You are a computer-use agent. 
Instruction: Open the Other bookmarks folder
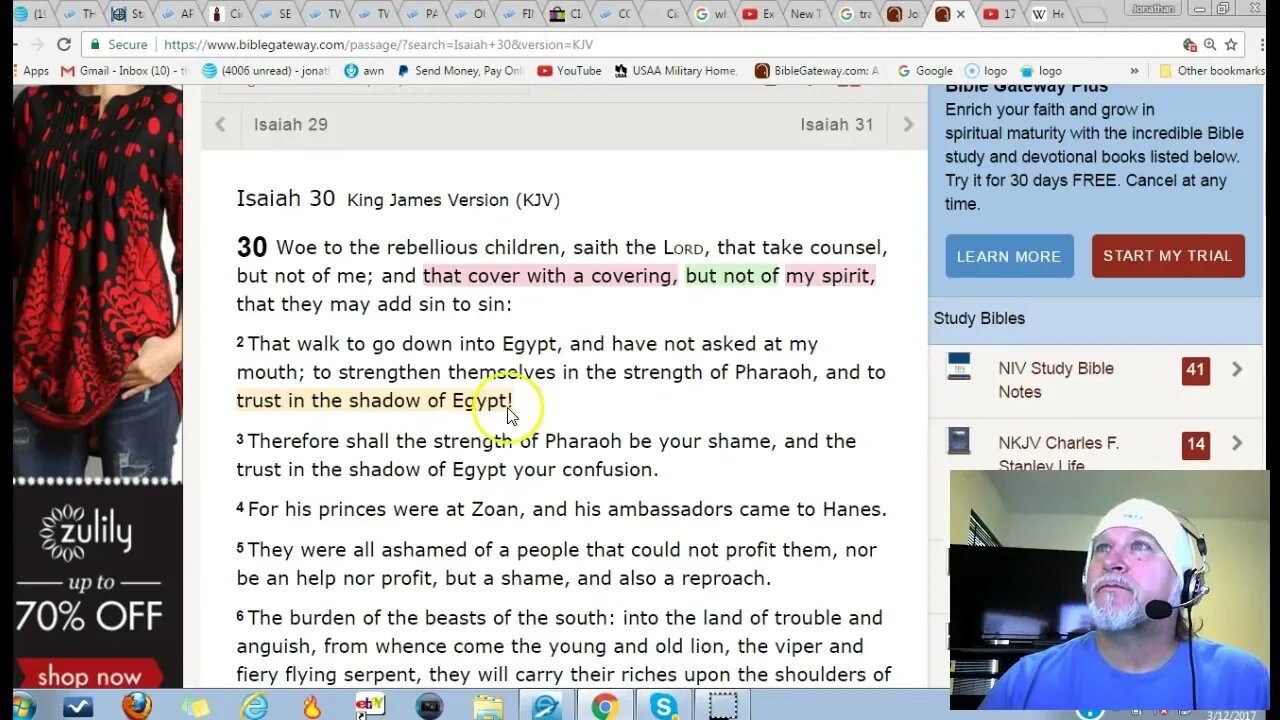click(1211, 71)
